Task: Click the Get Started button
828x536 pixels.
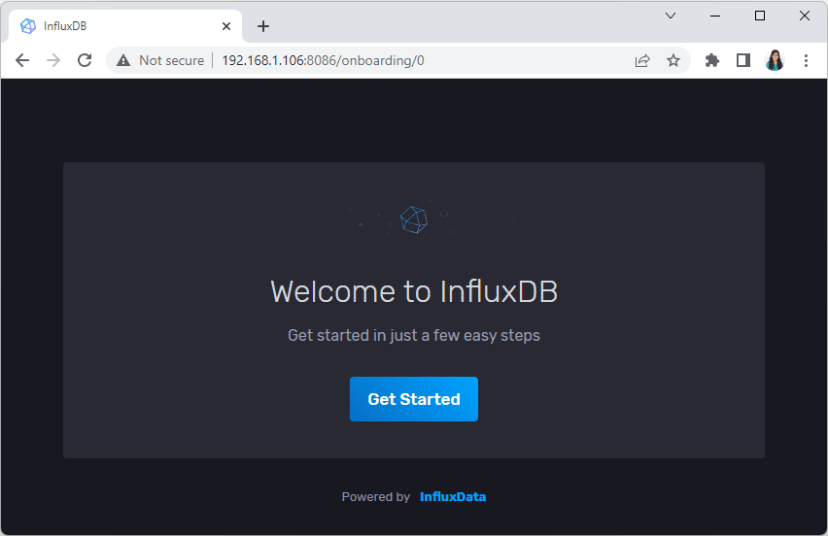Action: click(413, 399)
